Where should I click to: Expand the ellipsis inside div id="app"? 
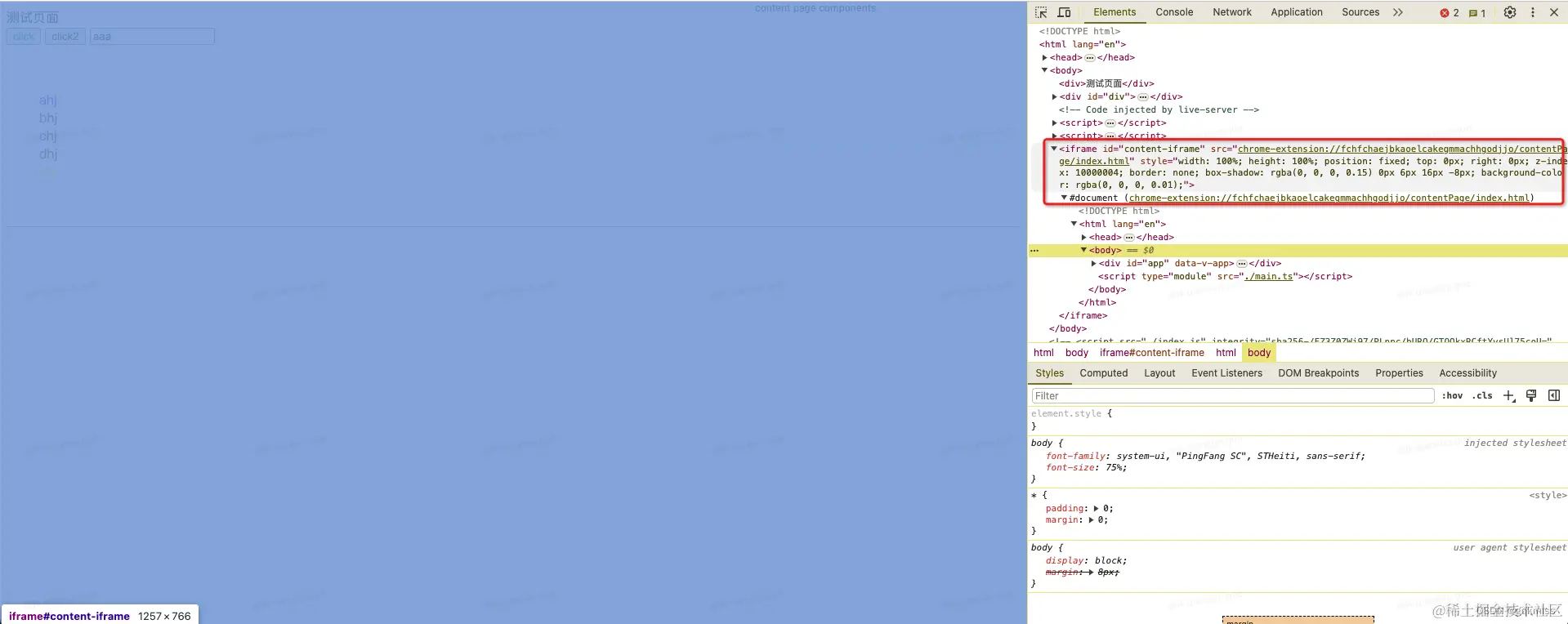(x=1242, y=264)
